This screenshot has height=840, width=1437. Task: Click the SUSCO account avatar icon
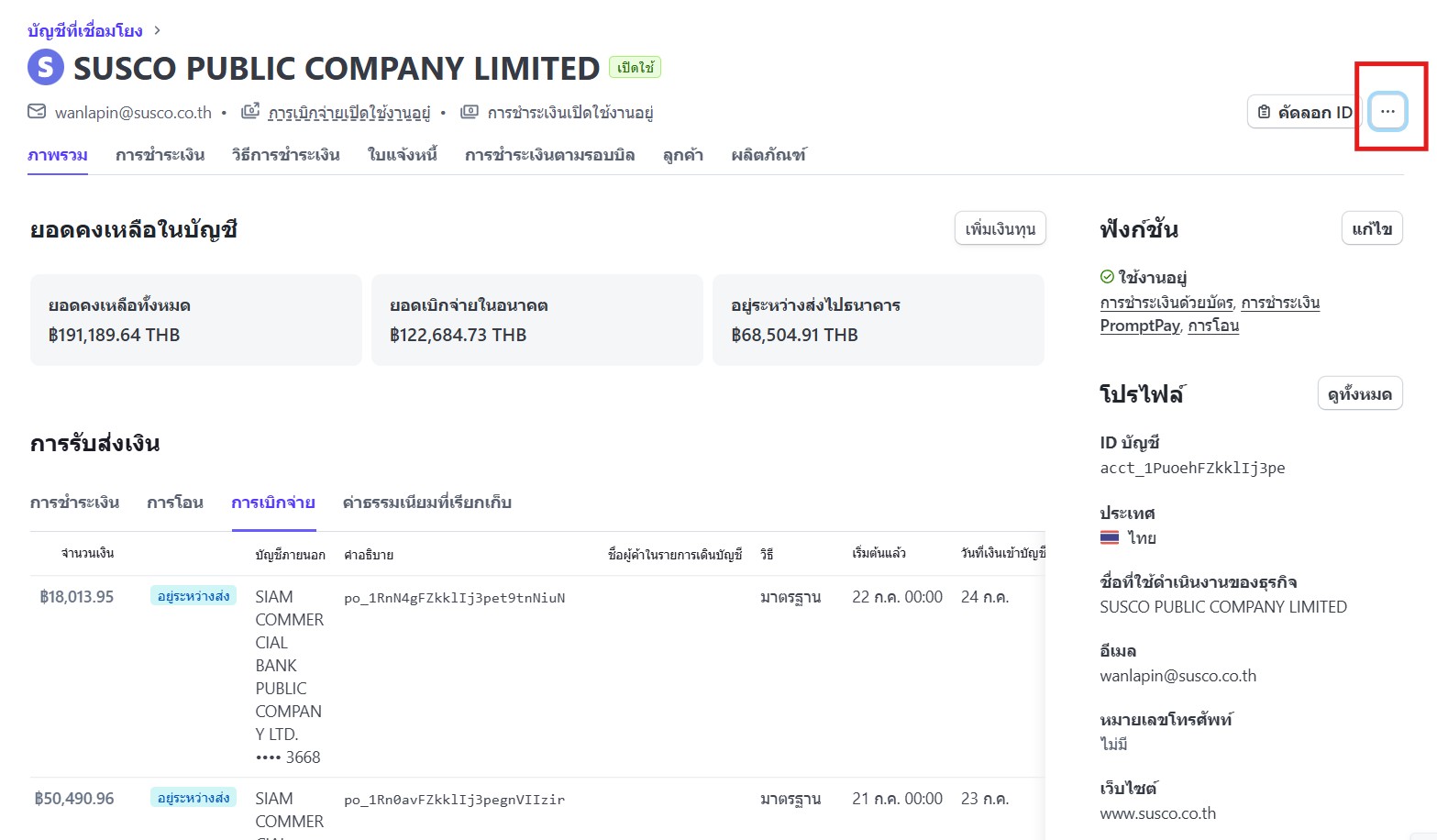coord(46,68)
